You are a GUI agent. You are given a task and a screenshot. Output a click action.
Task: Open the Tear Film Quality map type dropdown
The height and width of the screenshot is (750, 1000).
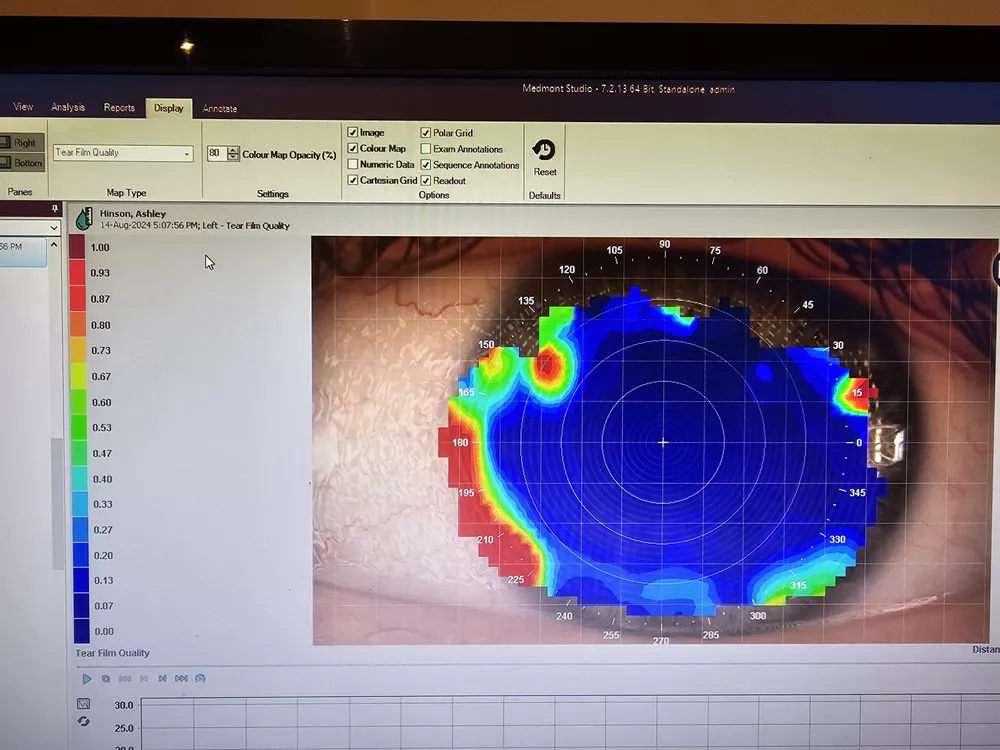(x=187, y=153)
